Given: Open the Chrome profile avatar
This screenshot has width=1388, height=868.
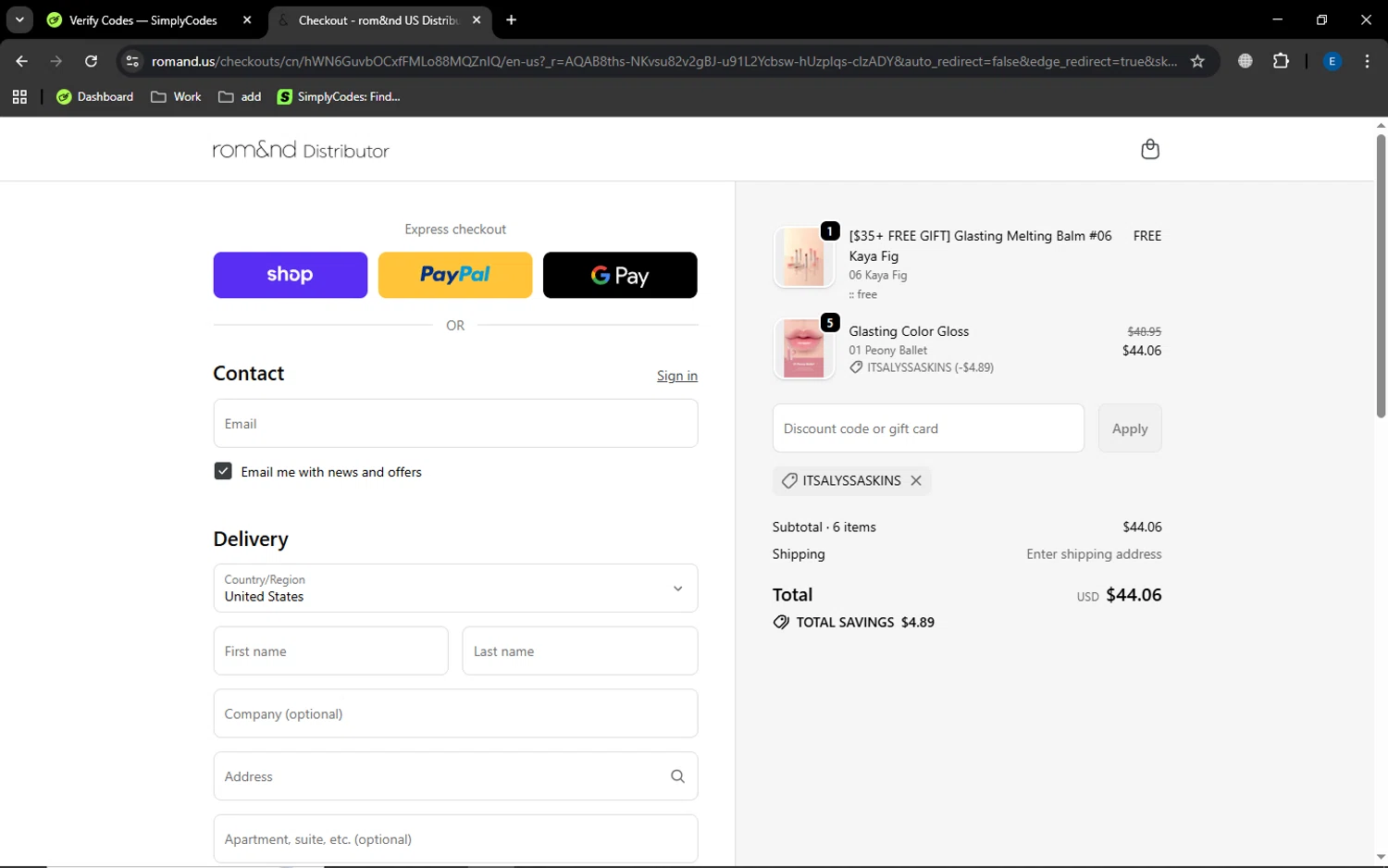Looking at the screenshot, I should 1332,61.
